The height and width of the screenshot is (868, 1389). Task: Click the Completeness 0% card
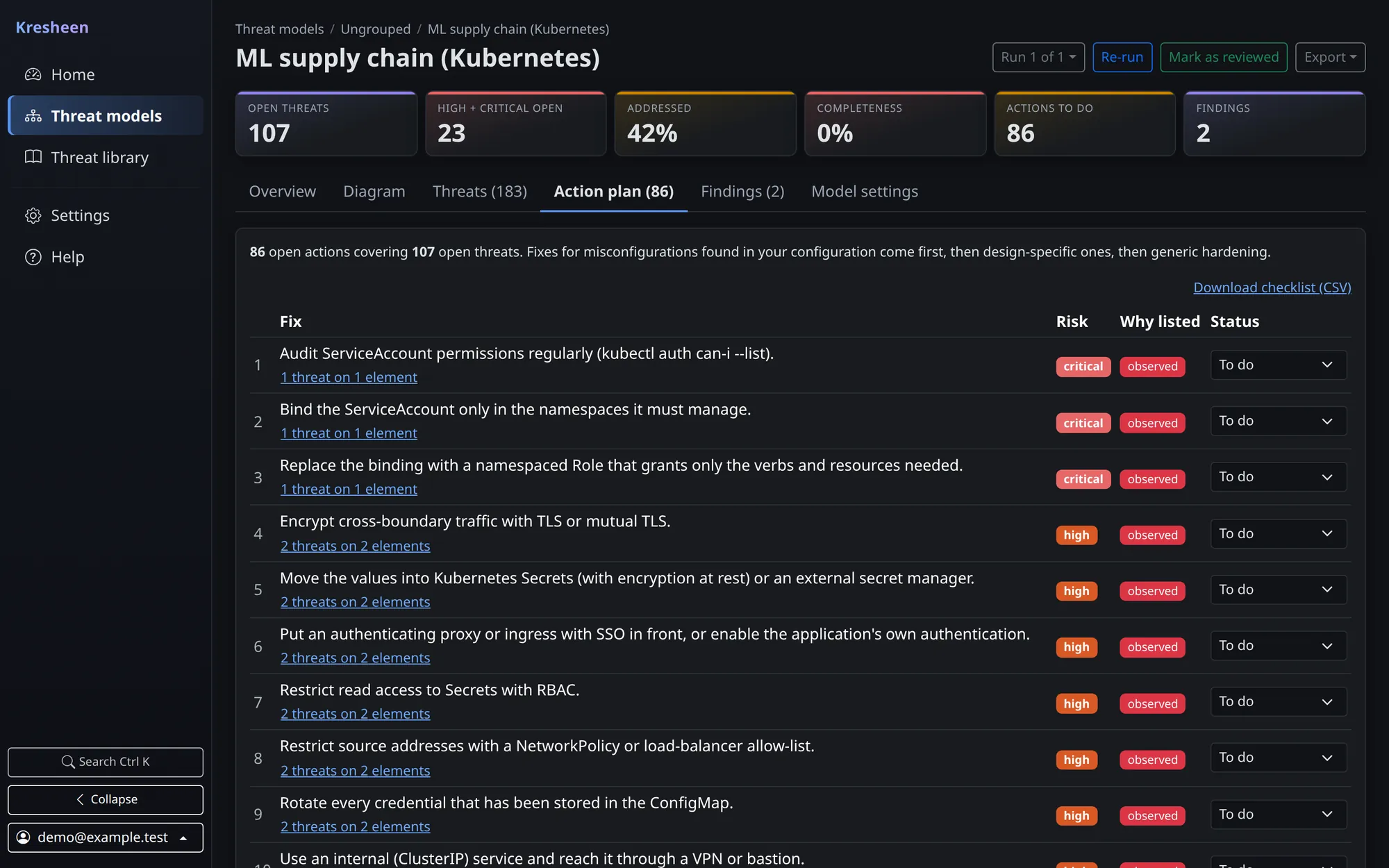click(x=895, y=124)
